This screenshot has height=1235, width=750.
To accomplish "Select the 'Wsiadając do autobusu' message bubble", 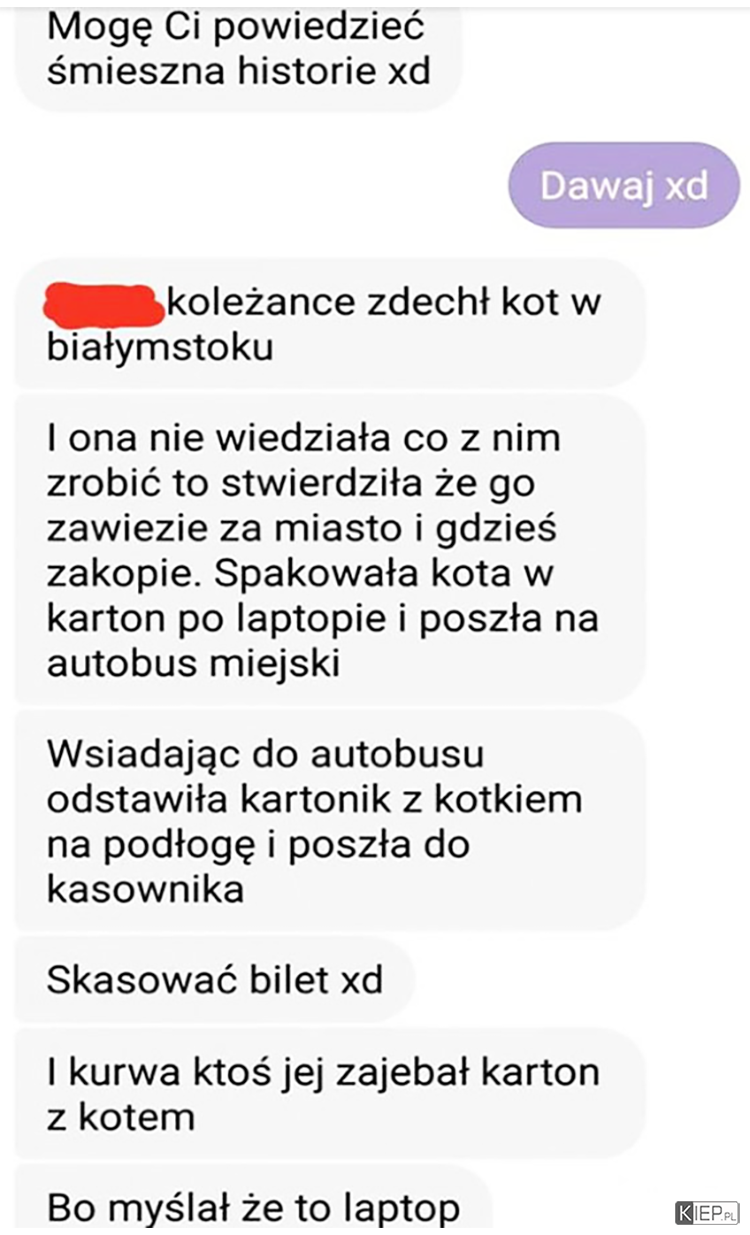I will (330, 820).
